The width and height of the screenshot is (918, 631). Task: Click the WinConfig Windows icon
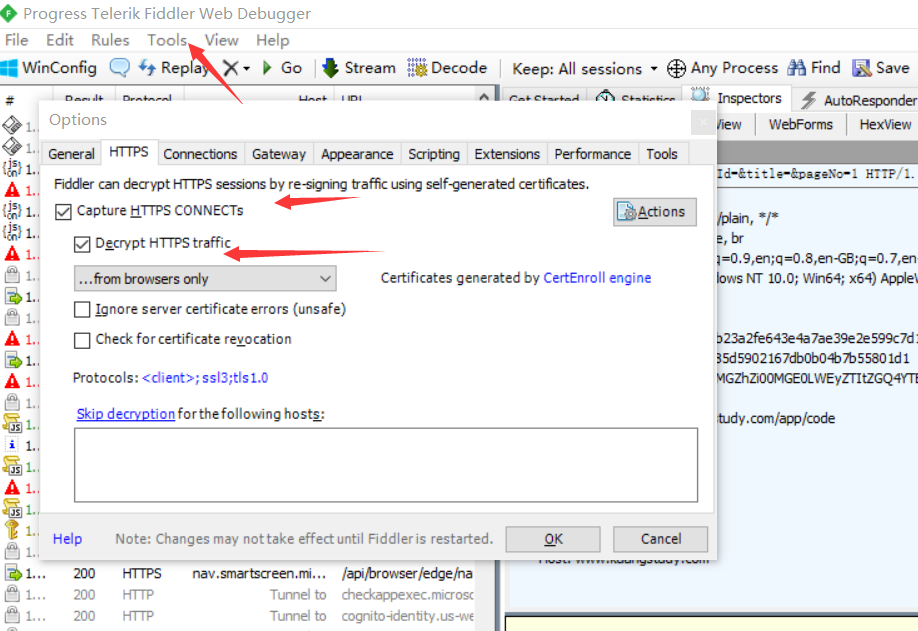(x=10, y=68)
